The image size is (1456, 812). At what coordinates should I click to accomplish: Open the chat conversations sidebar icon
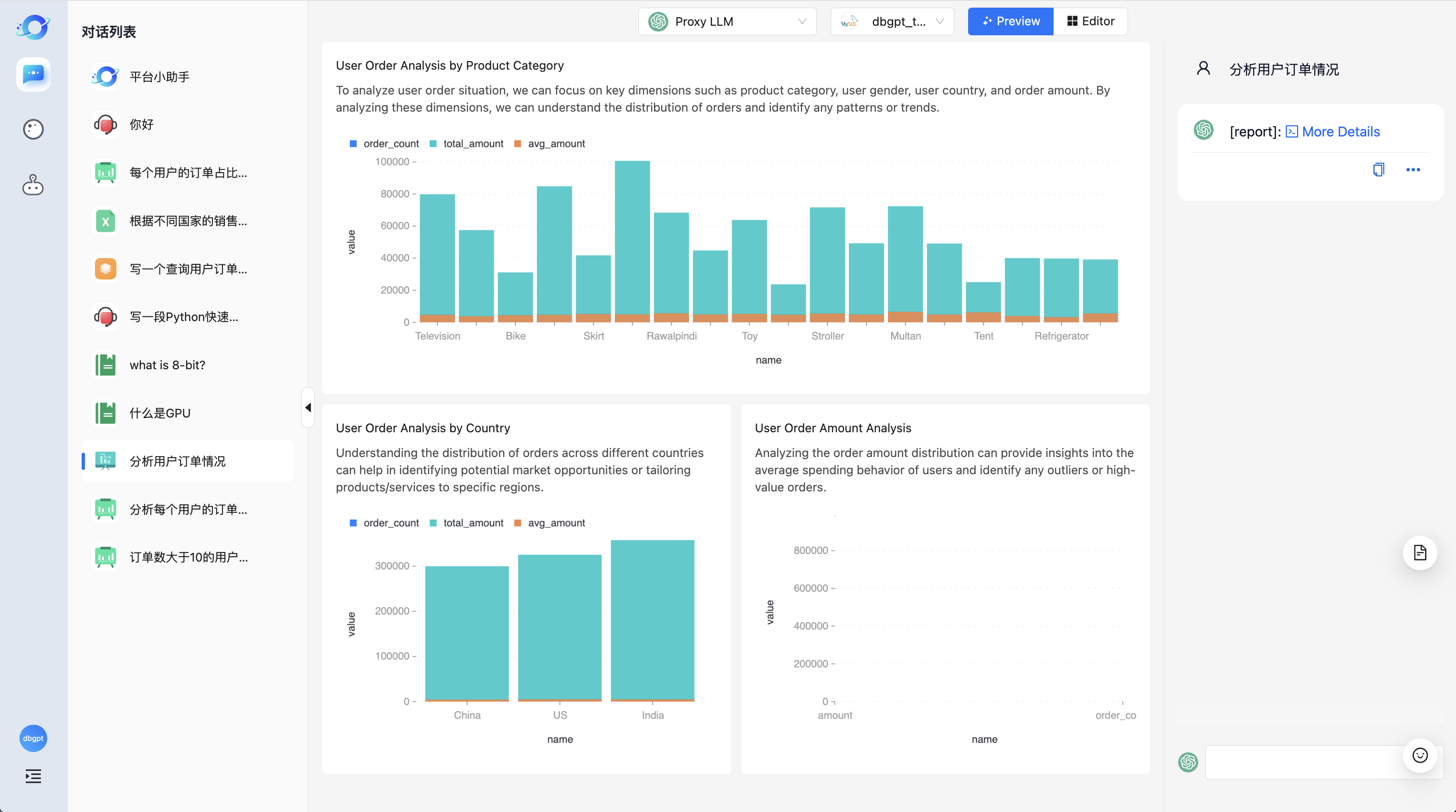coord(33,73)
